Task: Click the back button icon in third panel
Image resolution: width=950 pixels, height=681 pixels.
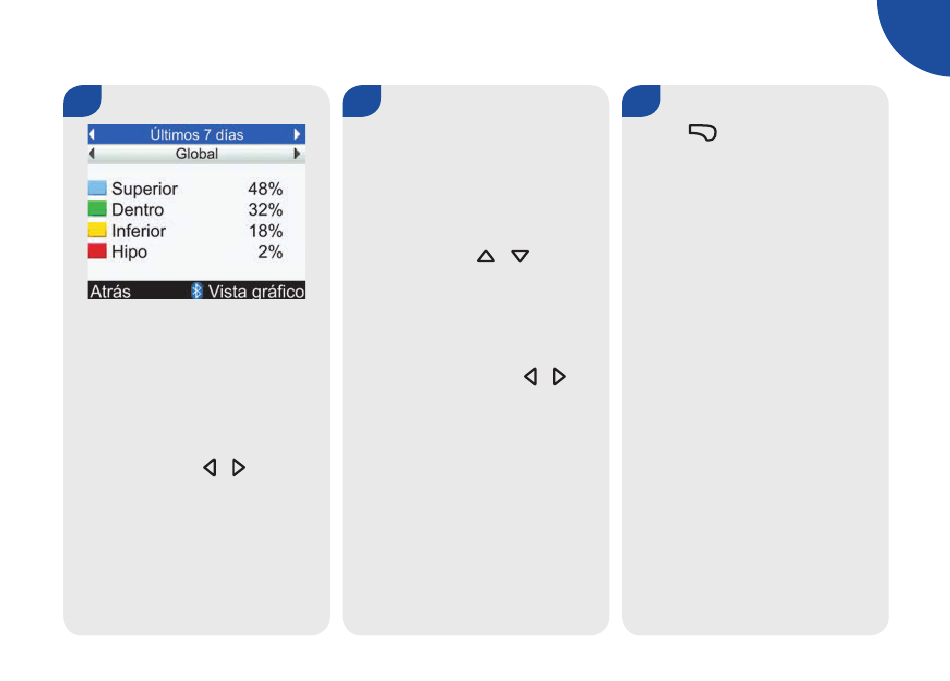Action: click(x=703, y=133)
